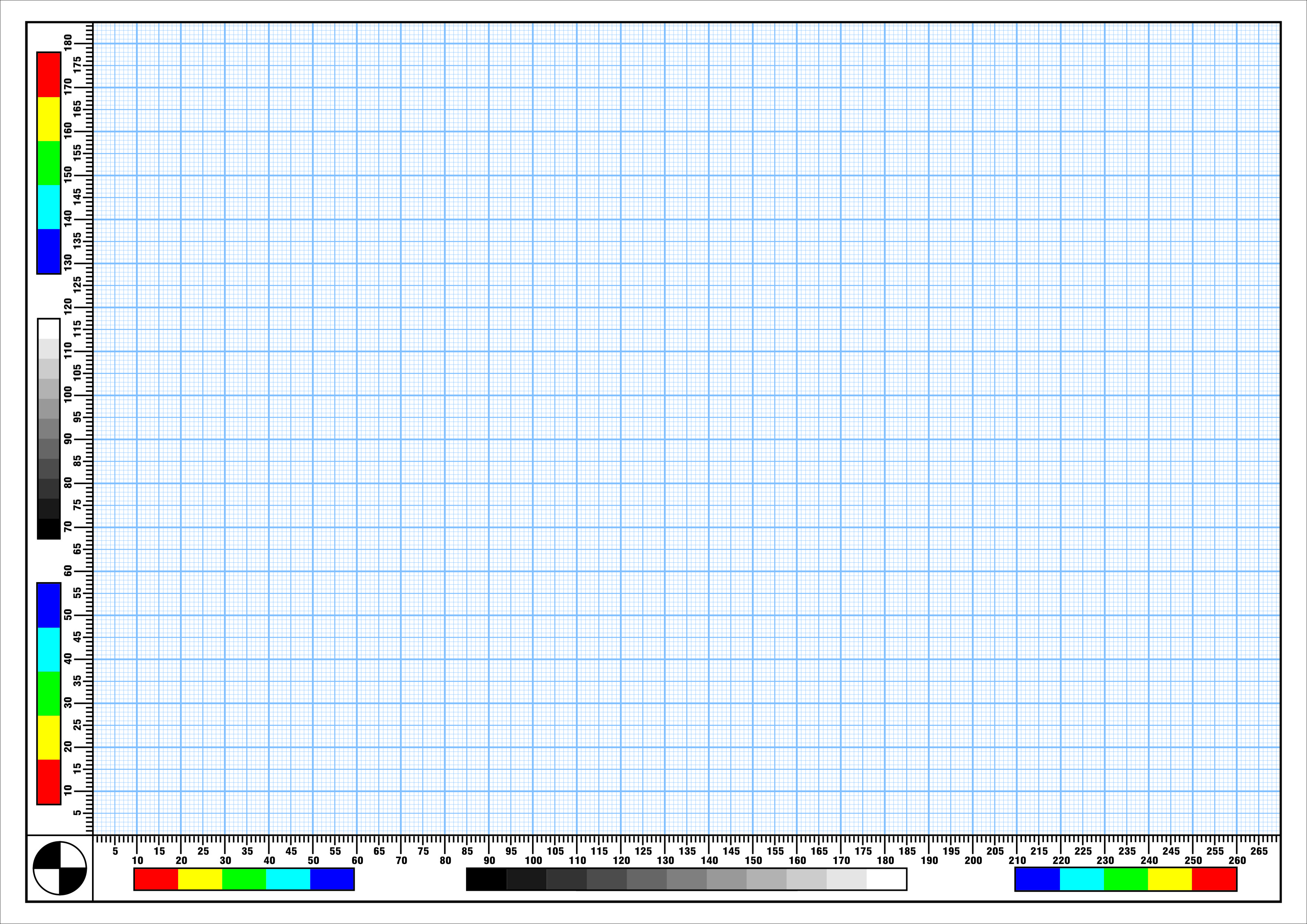Click label 150 on the vertical ruler
1307x924 pixels.
click(x=68, y=175)
